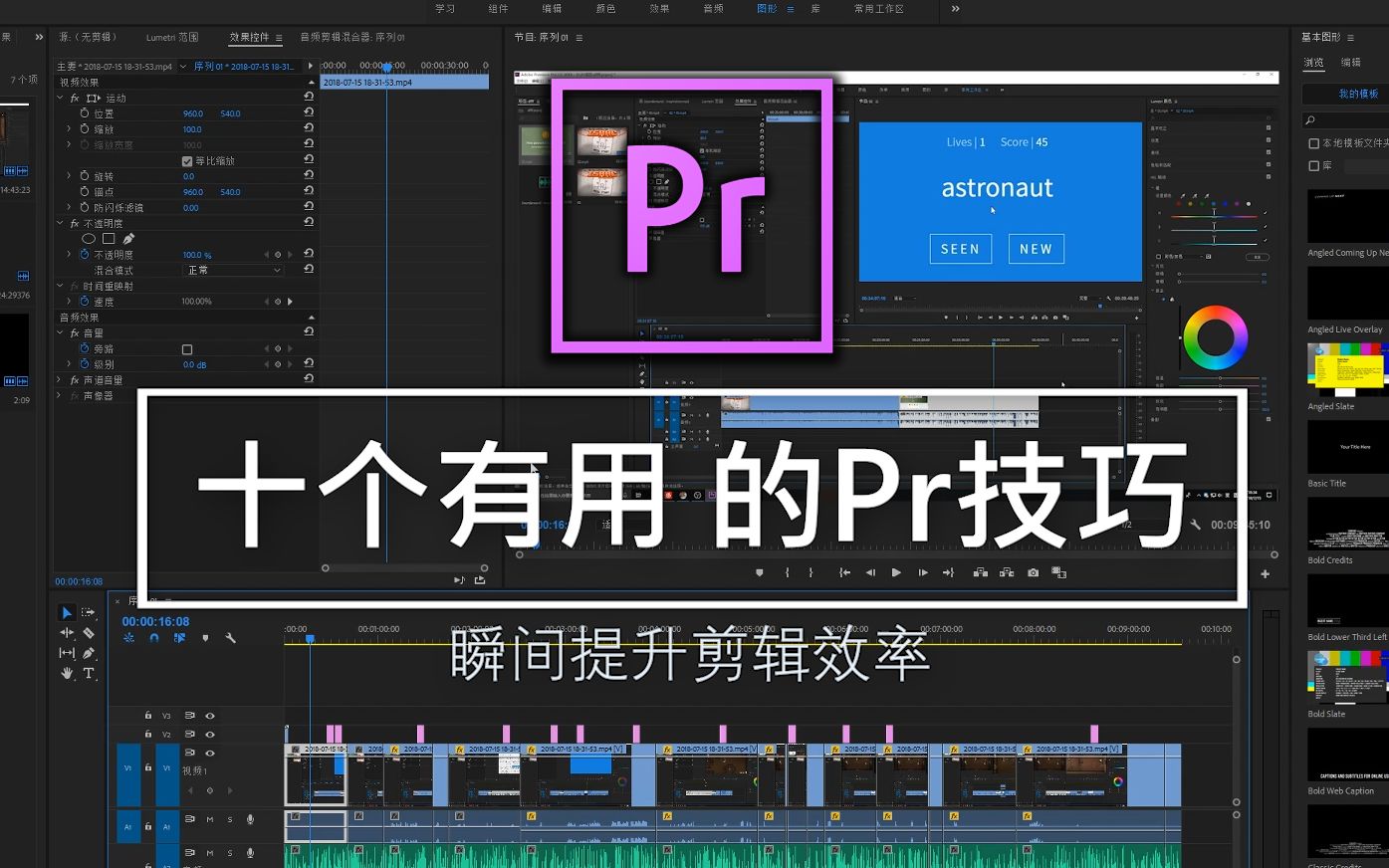Screen dimensions: 1389x868
Task: Collapse the audio Volume effect group
Action: point(61,332)
